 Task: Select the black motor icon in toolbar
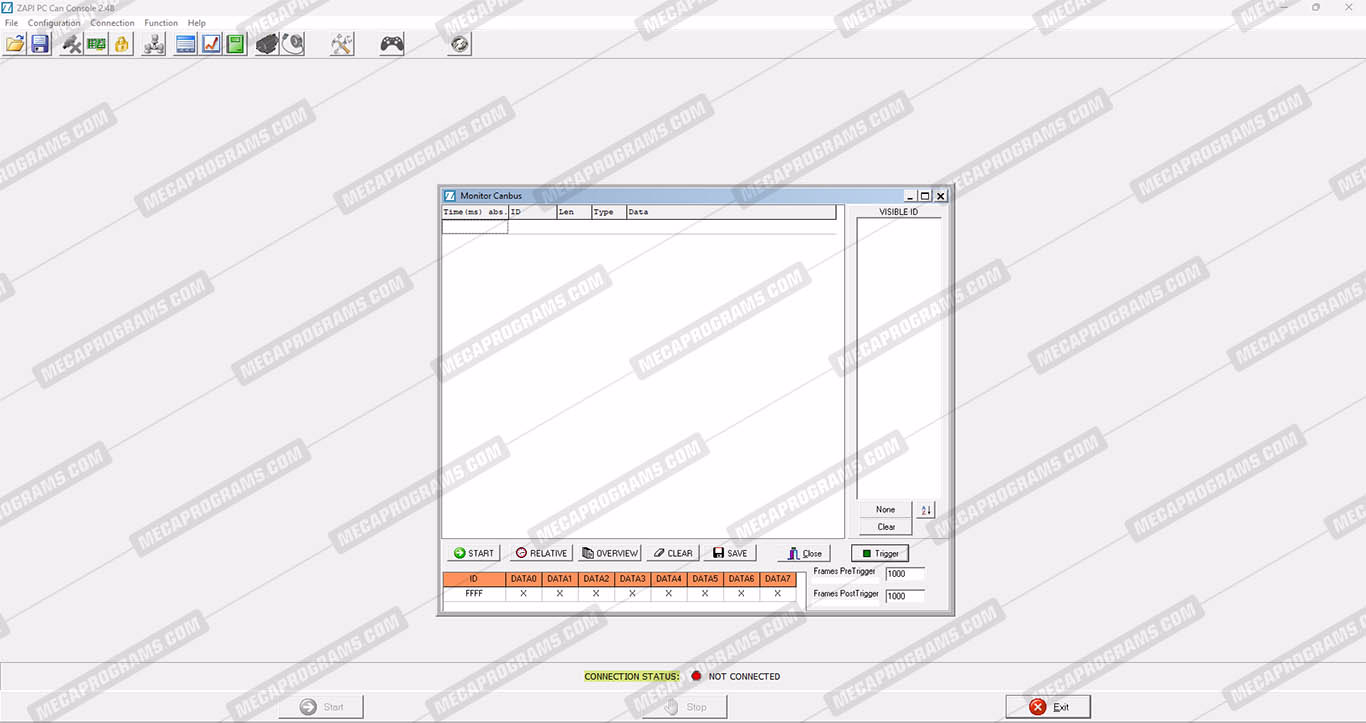(266, 44)
